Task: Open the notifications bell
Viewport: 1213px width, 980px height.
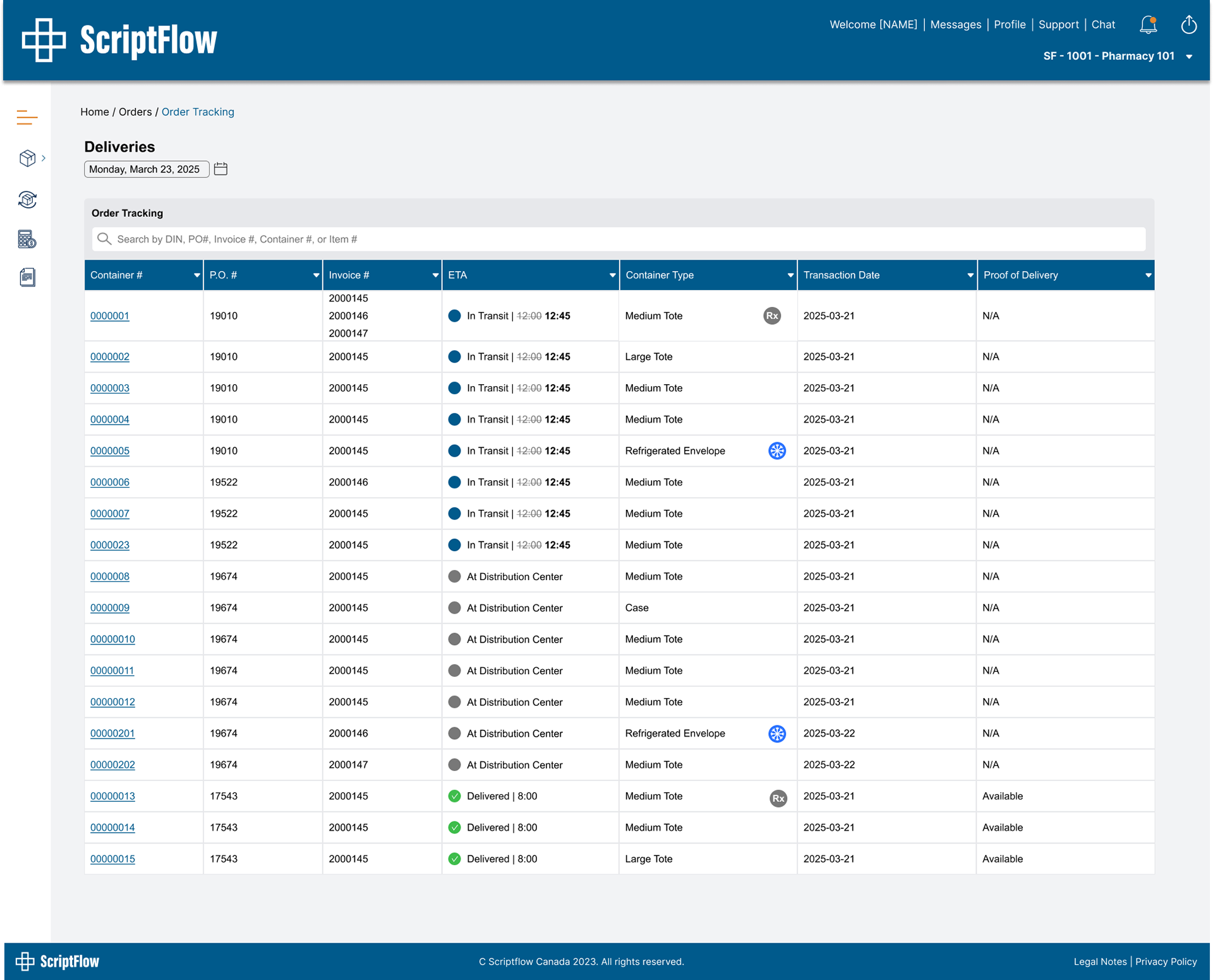Action: (1148, 25)
